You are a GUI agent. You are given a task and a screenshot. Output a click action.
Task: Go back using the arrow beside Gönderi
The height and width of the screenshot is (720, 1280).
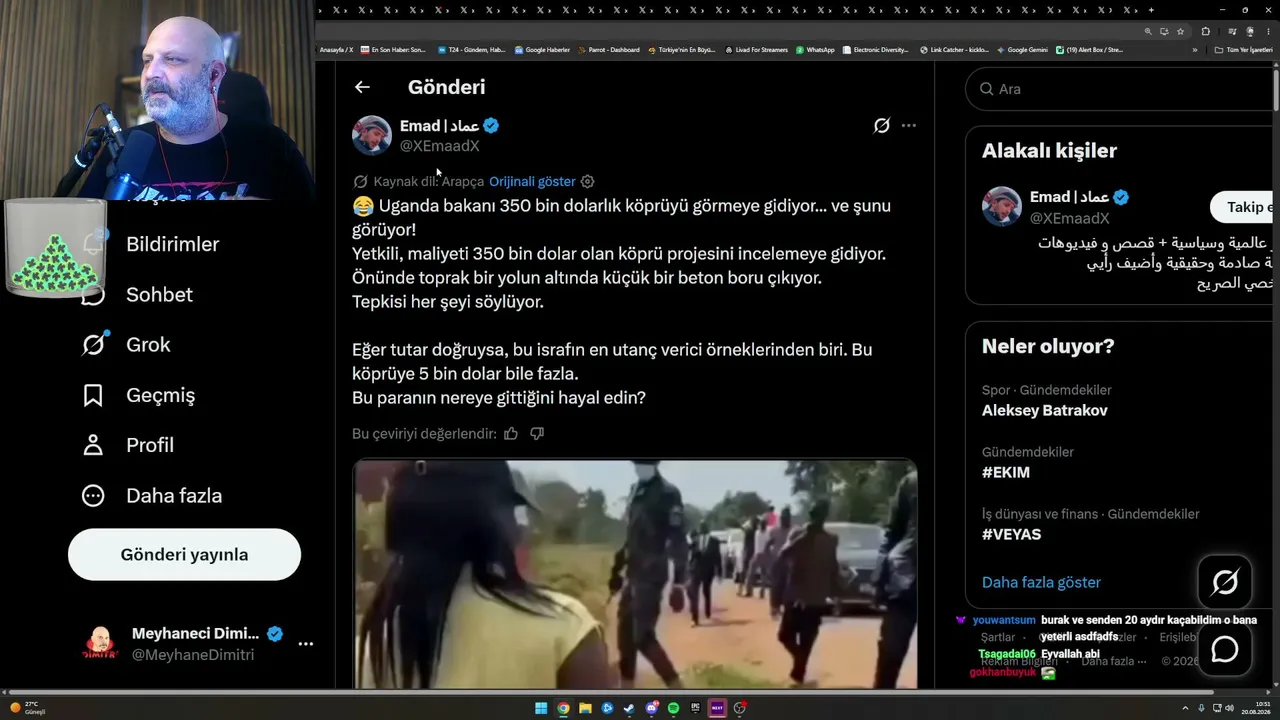[362, 87]
